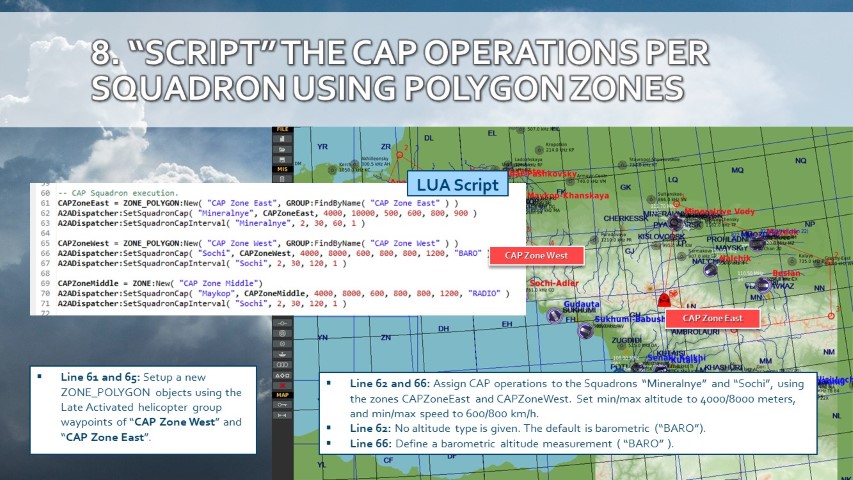Click the CAP Zone East label
This screenshot has height=480, width=853.
point(708,318)
